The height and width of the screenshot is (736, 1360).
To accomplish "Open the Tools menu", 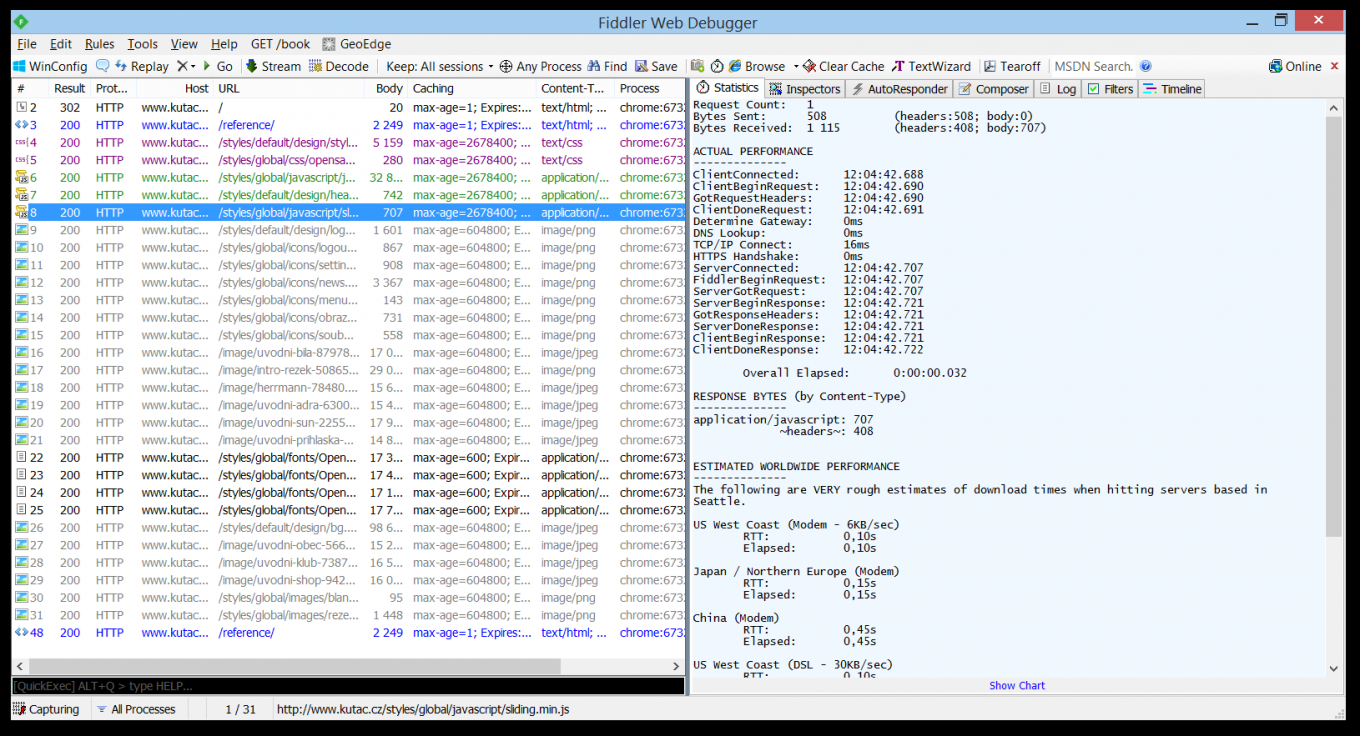I will point(143,44).
